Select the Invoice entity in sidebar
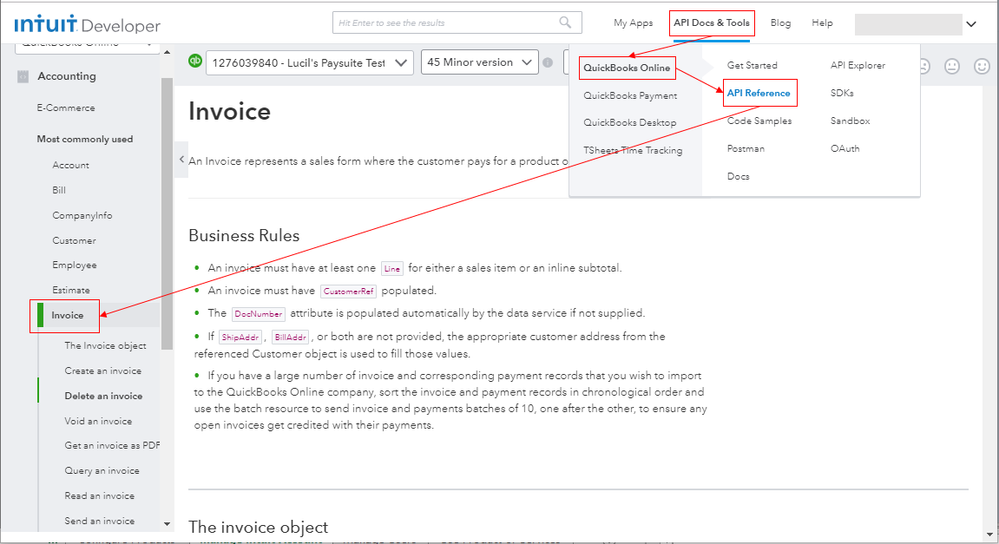The image size is (999, 544). pyautogui.click(x=67, y=315)
